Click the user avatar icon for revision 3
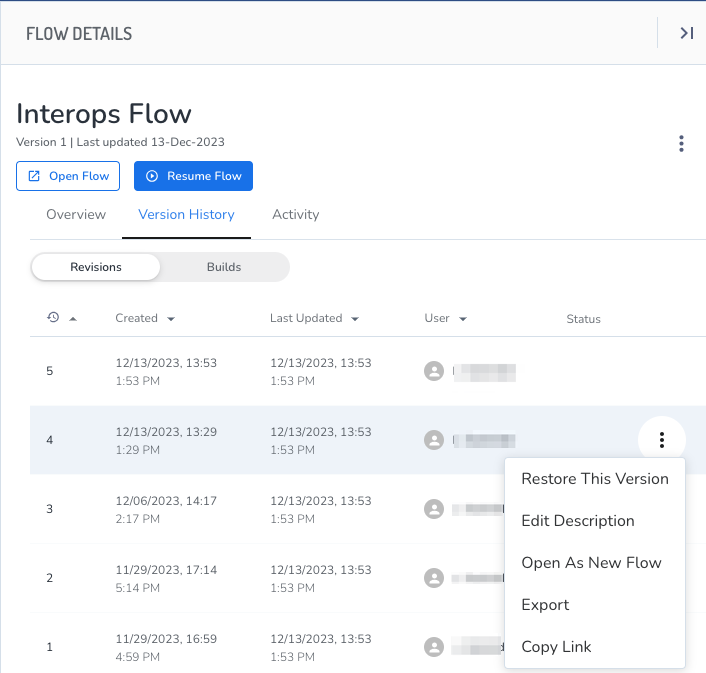706x673 pixels. [434, 509]
